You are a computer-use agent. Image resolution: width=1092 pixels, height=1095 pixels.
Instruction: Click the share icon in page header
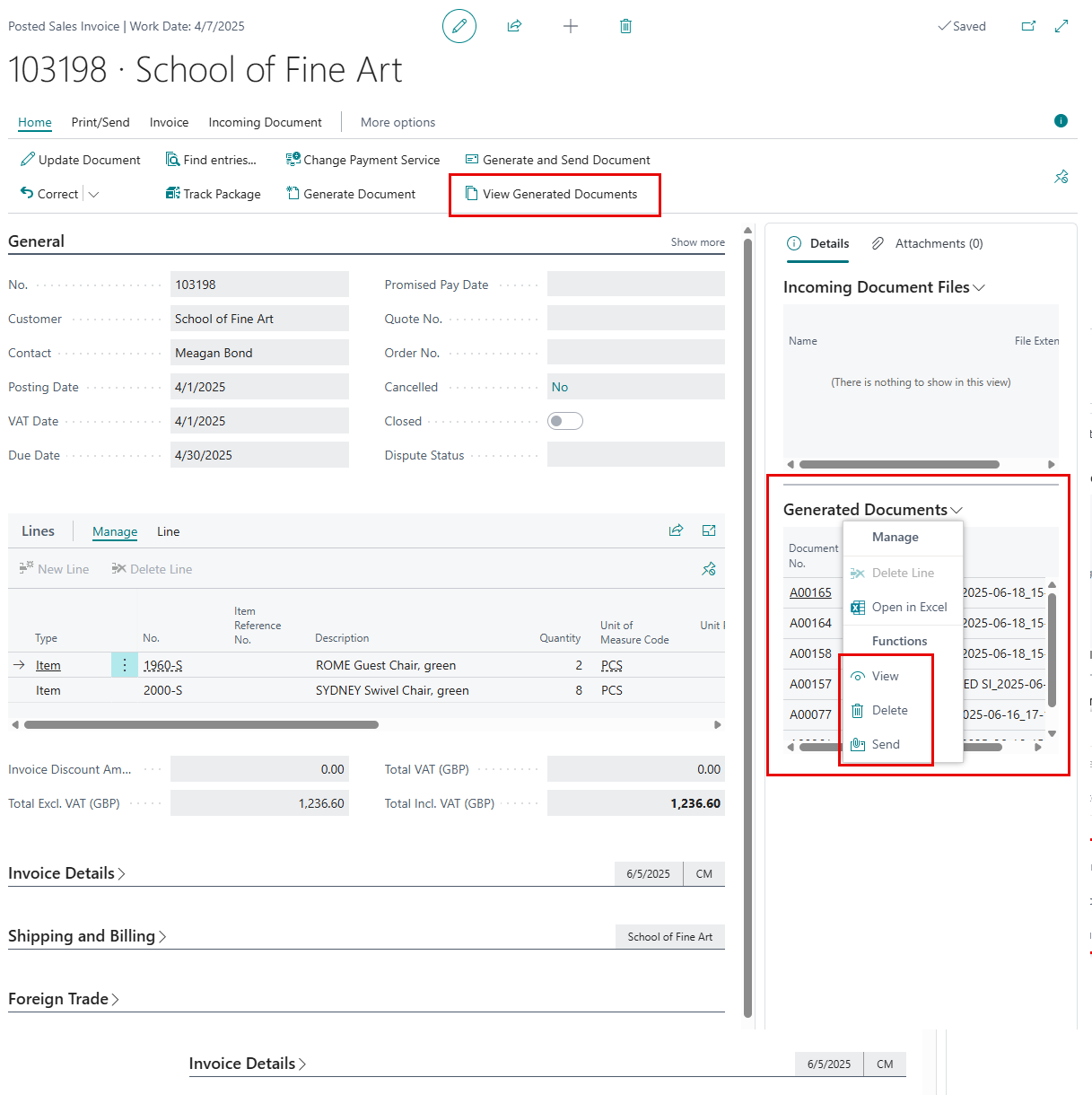tap(514, 26)
